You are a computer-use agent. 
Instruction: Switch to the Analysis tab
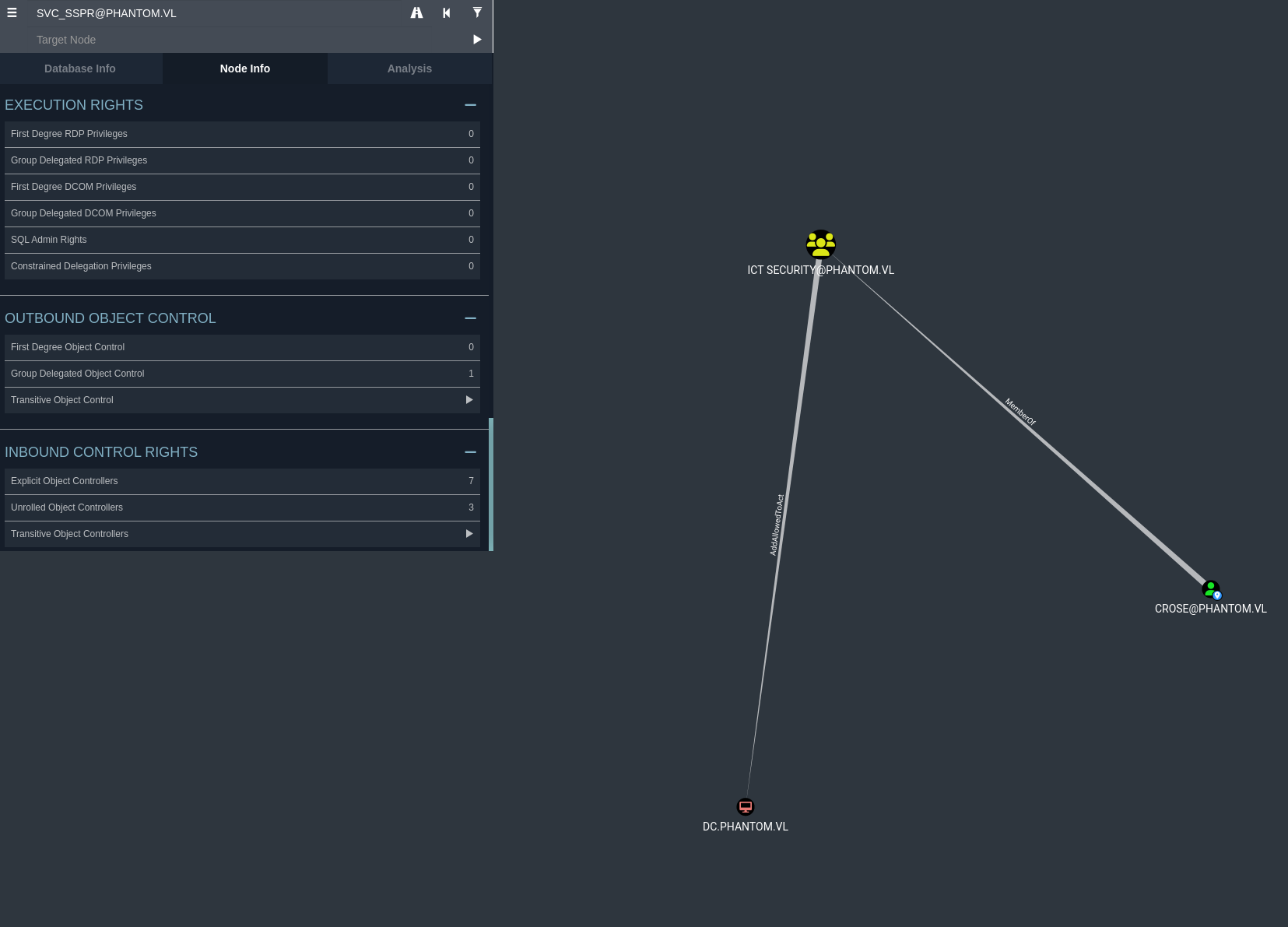tap(409, 68)
